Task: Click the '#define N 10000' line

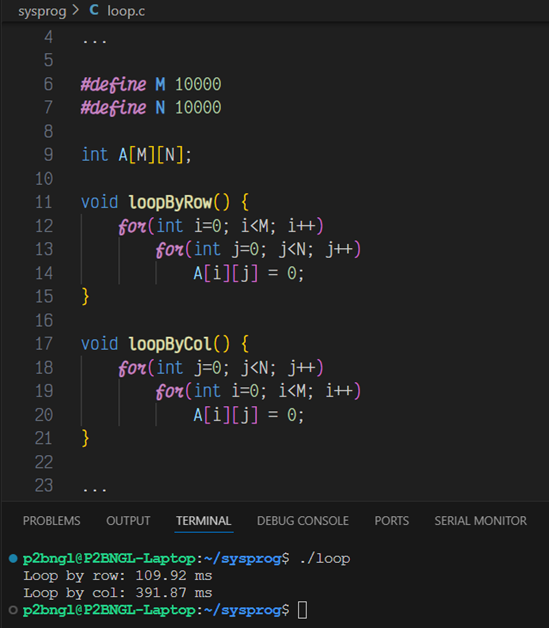Action: click(151, 107)
